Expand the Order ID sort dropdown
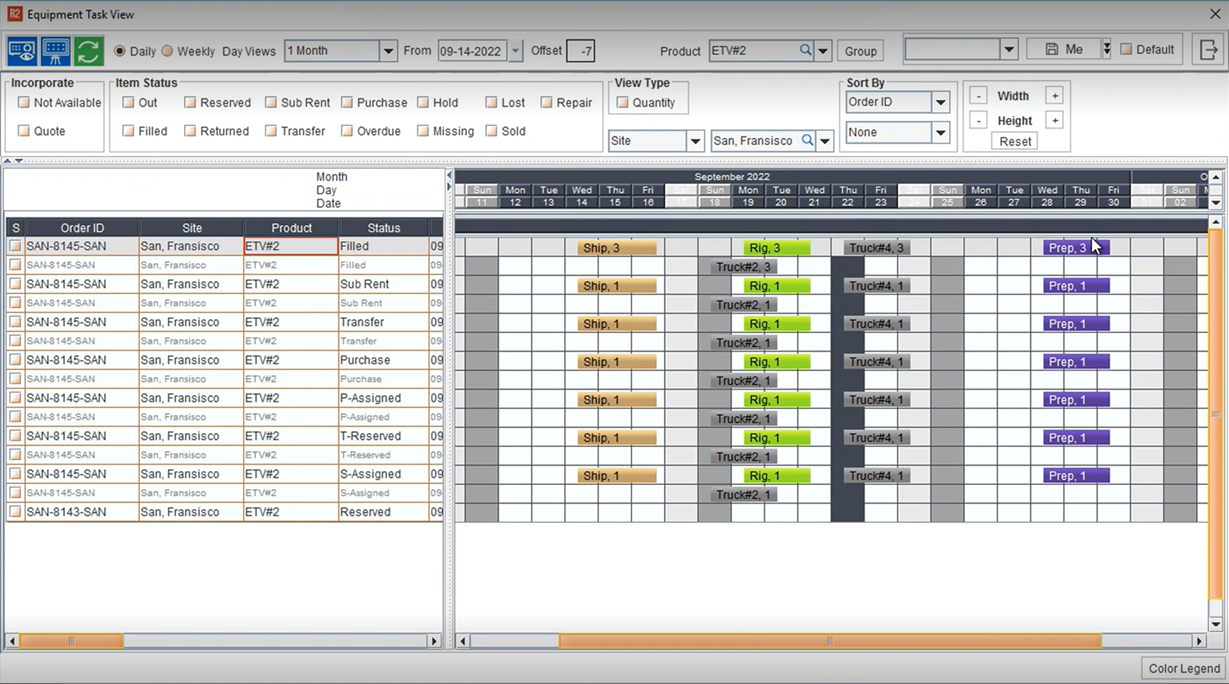Viewport: 1229px width, 684px height. click(x=940, y=102)
